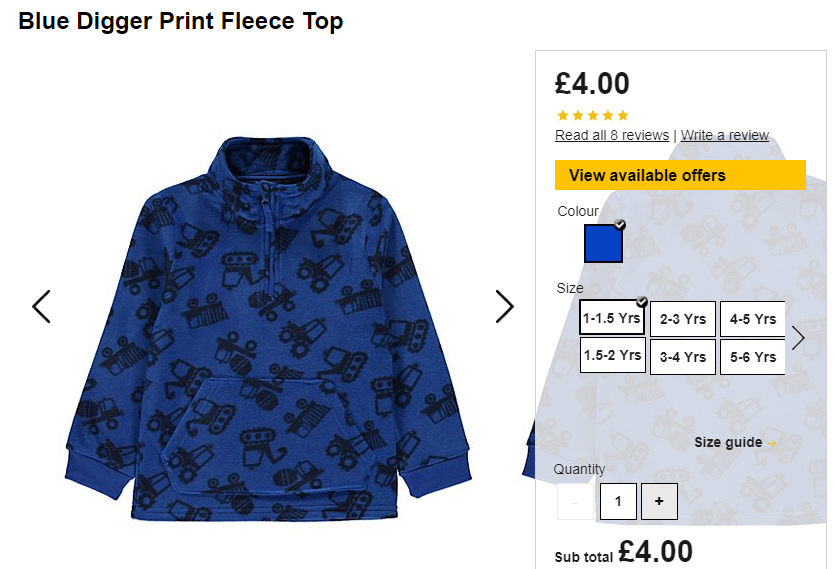Show the next product image
835x569 pixels.
[504, 306]
